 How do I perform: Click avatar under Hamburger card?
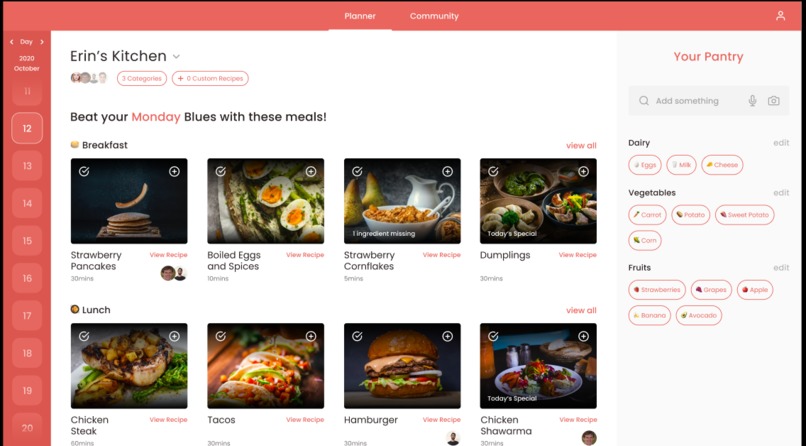[x=453, y=438]
